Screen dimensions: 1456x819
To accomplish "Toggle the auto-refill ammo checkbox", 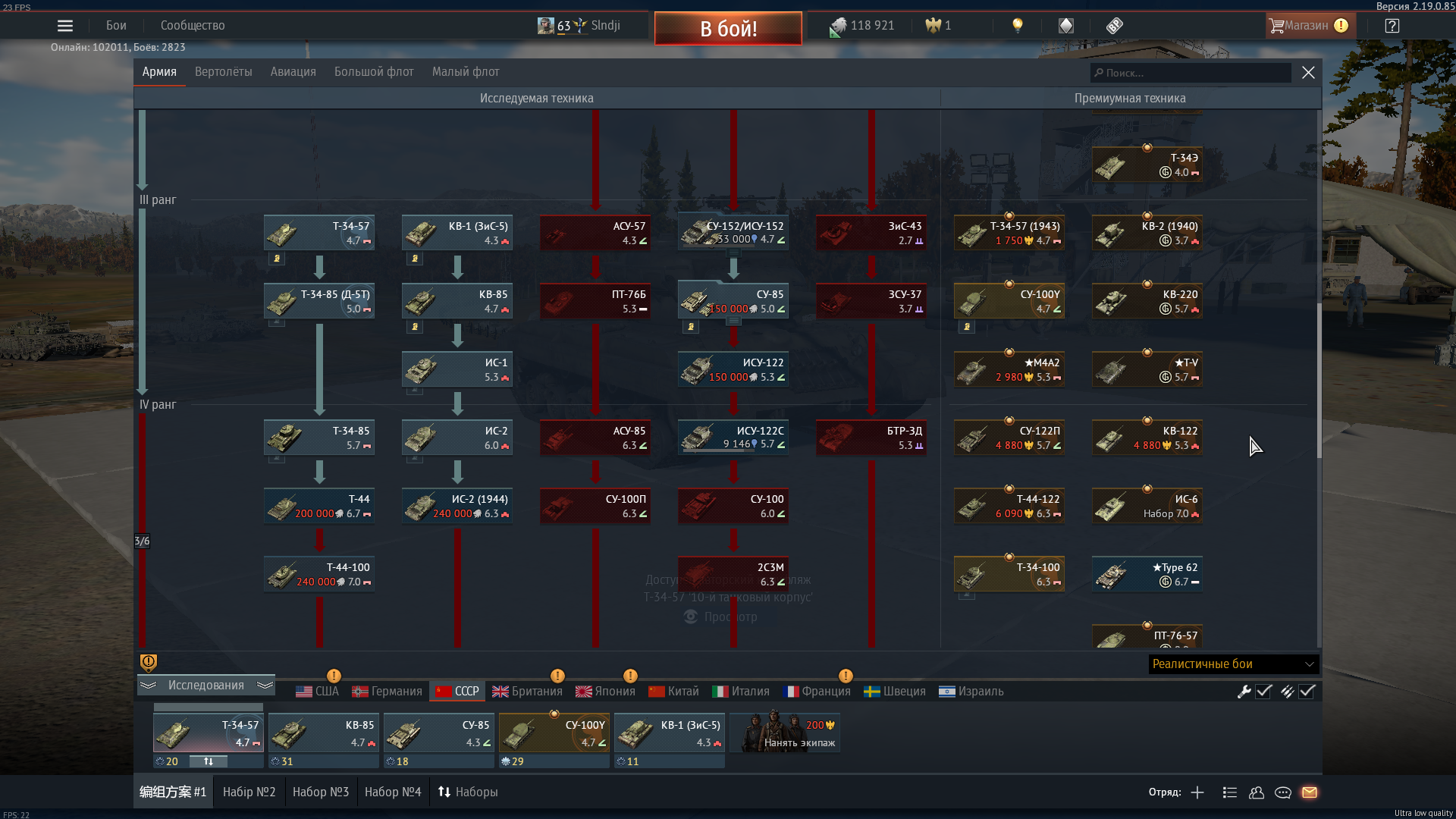I will [x=1307, y=692].
